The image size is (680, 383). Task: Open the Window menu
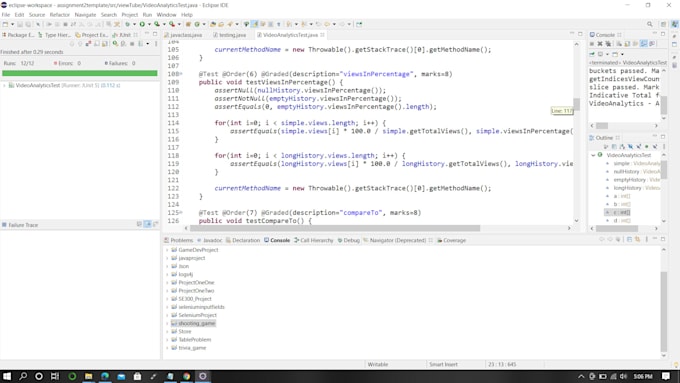[167, 15]
